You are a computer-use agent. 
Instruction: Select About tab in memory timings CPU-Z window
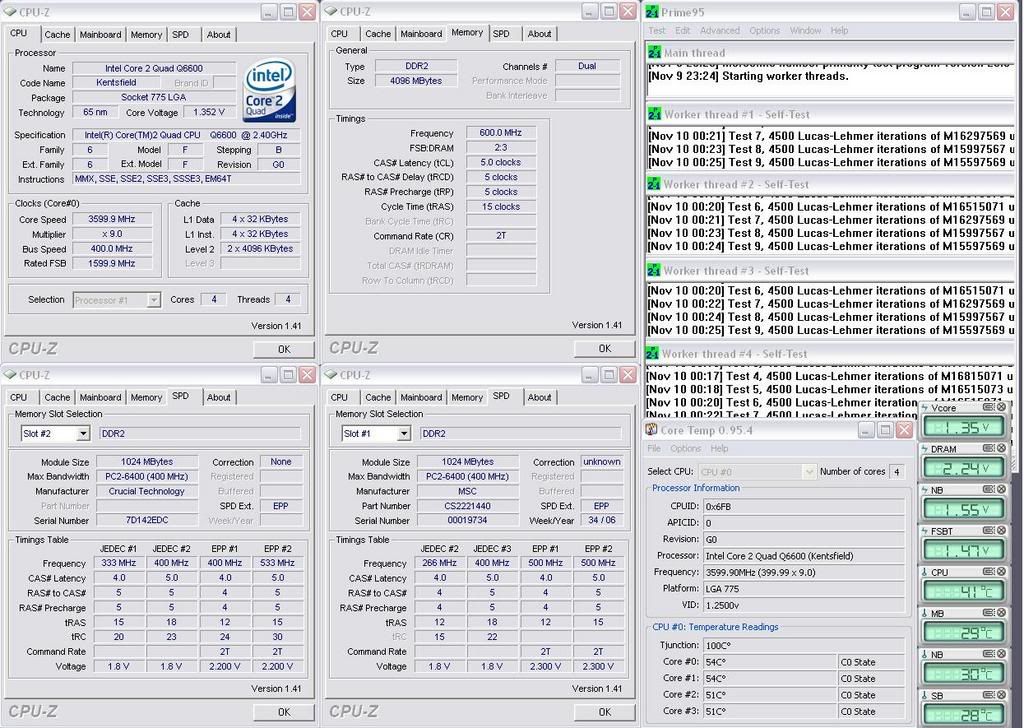(x=539, y=33)
